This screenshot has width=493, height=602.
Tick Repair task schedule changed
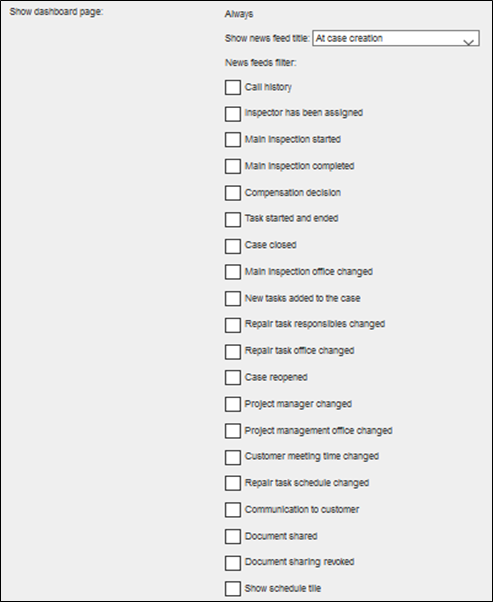pos(233,483)
